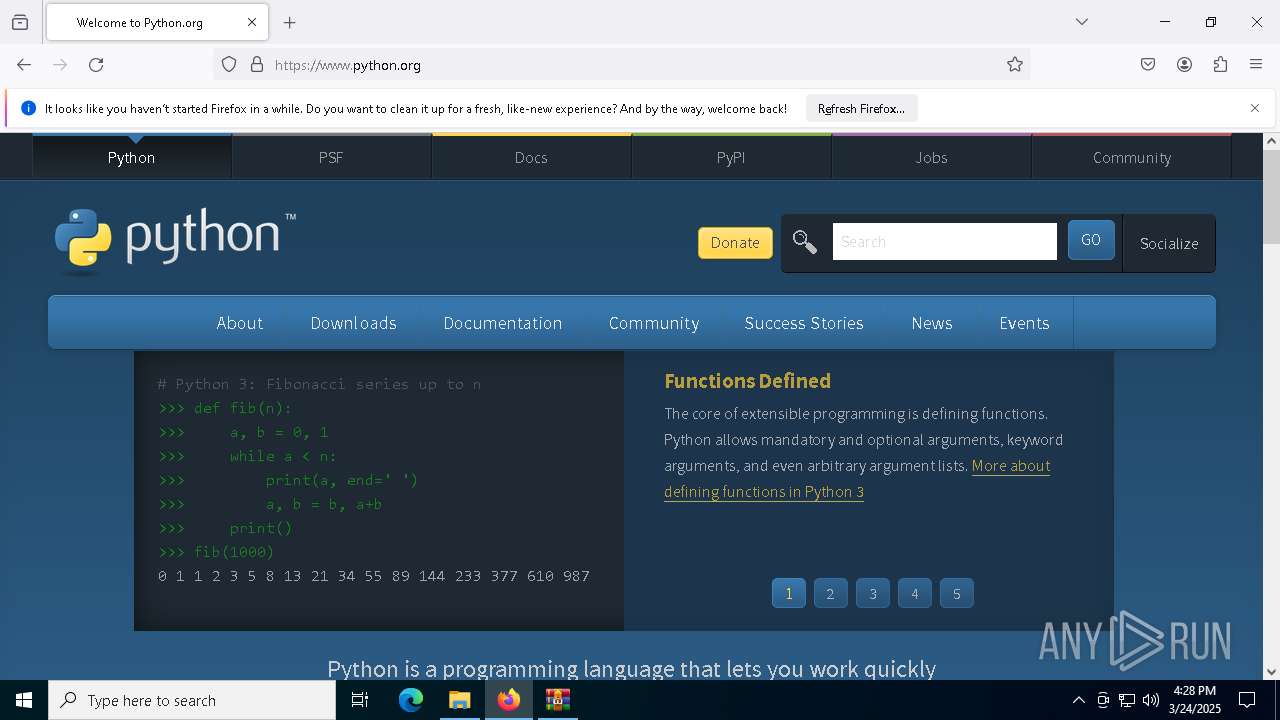Open Documentation navigation menu
The image size is (1280, 720).
pos(503,323)
